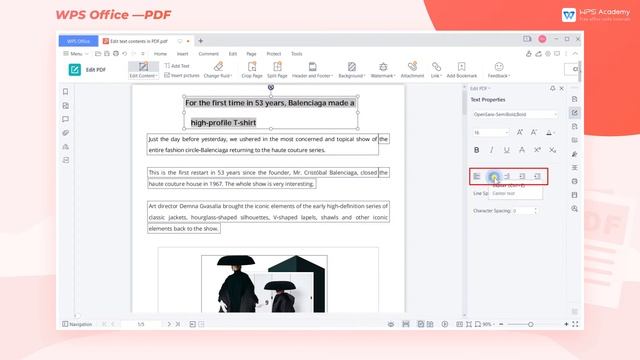Toggle Subscript in Text Properties

(x=552, y=150)
